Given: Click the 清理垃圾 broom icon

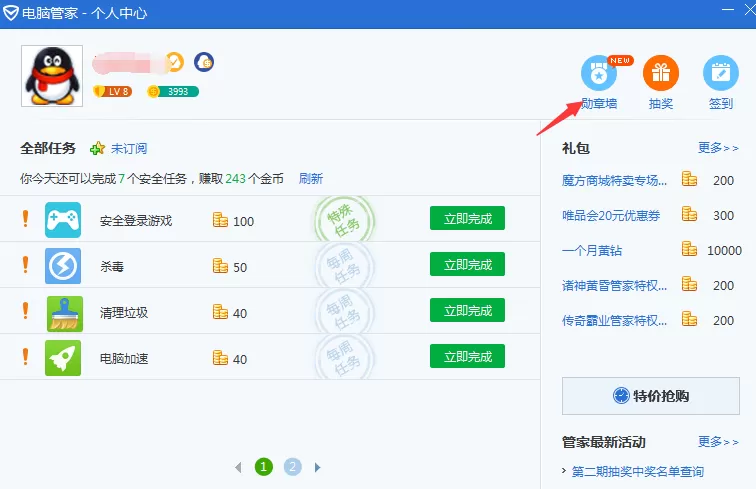Looking at the screenshot, I should pyautogui.click(x=65, y=313).
